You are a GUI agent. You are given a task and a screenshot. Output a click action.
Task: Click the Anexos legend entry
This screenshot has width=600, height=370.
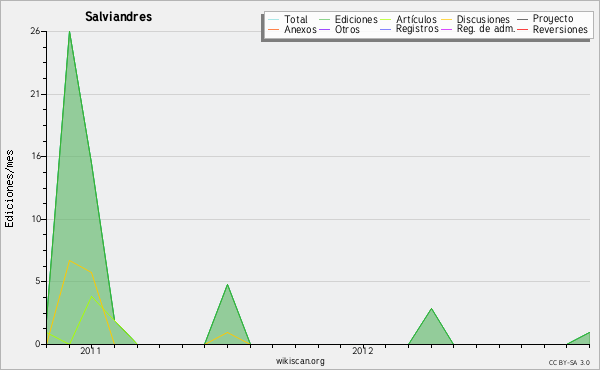point(292,29)
